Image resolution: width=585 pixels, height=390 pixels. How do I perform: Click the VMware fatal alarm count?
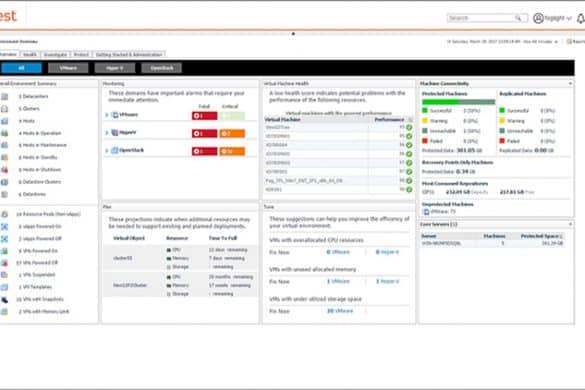click(204, 116)
